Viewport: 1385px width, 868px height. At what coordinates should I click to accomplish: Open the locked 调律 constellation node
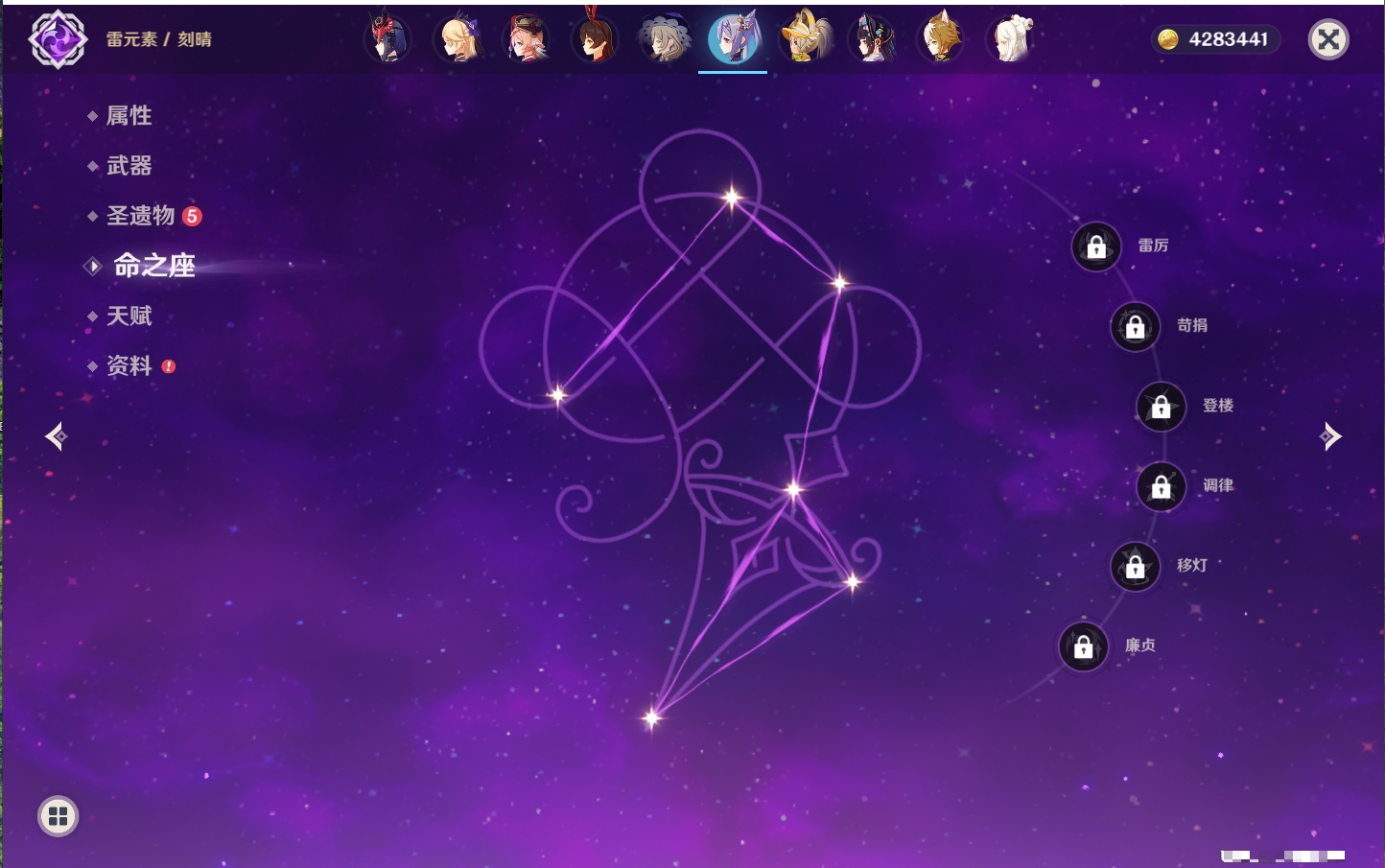coord(1162,487)
